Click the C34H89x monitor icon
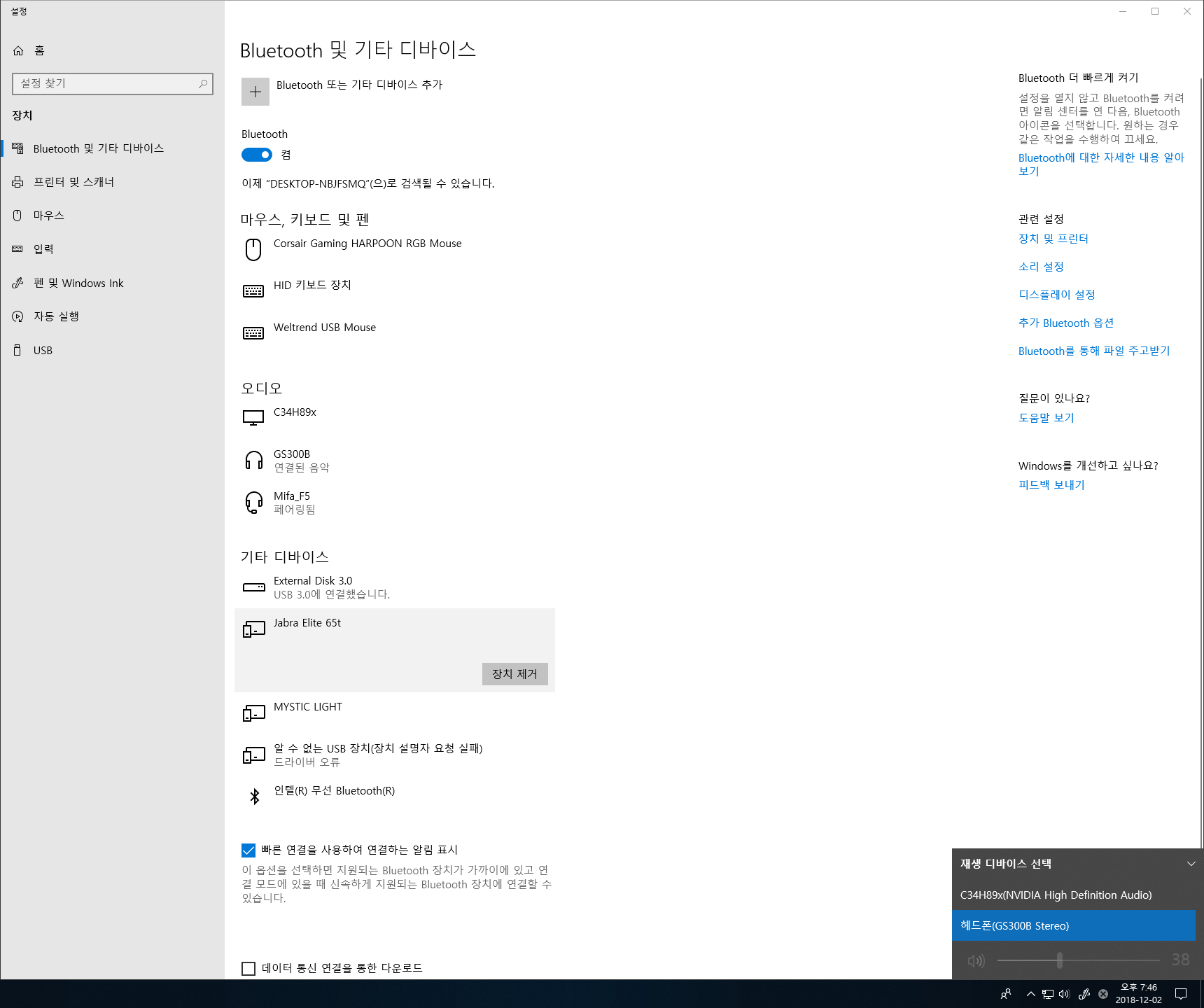Screen dimensions: 1204x1008 point(253,418)
